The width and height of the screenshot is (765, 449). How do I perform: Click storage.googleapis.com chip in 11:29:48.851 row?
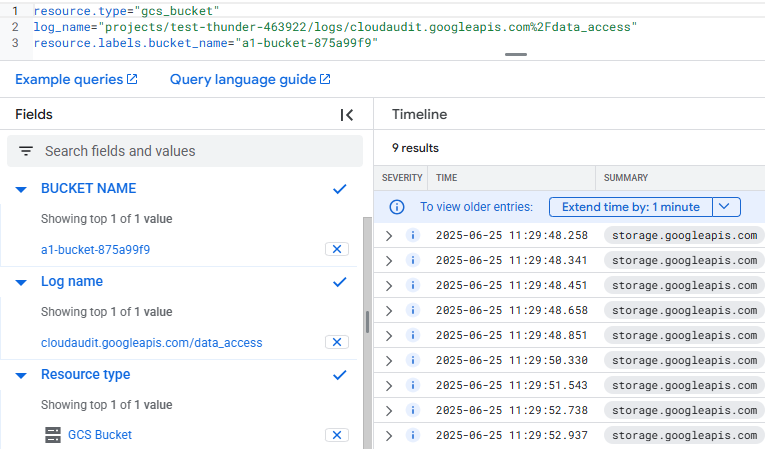[684, 335]
